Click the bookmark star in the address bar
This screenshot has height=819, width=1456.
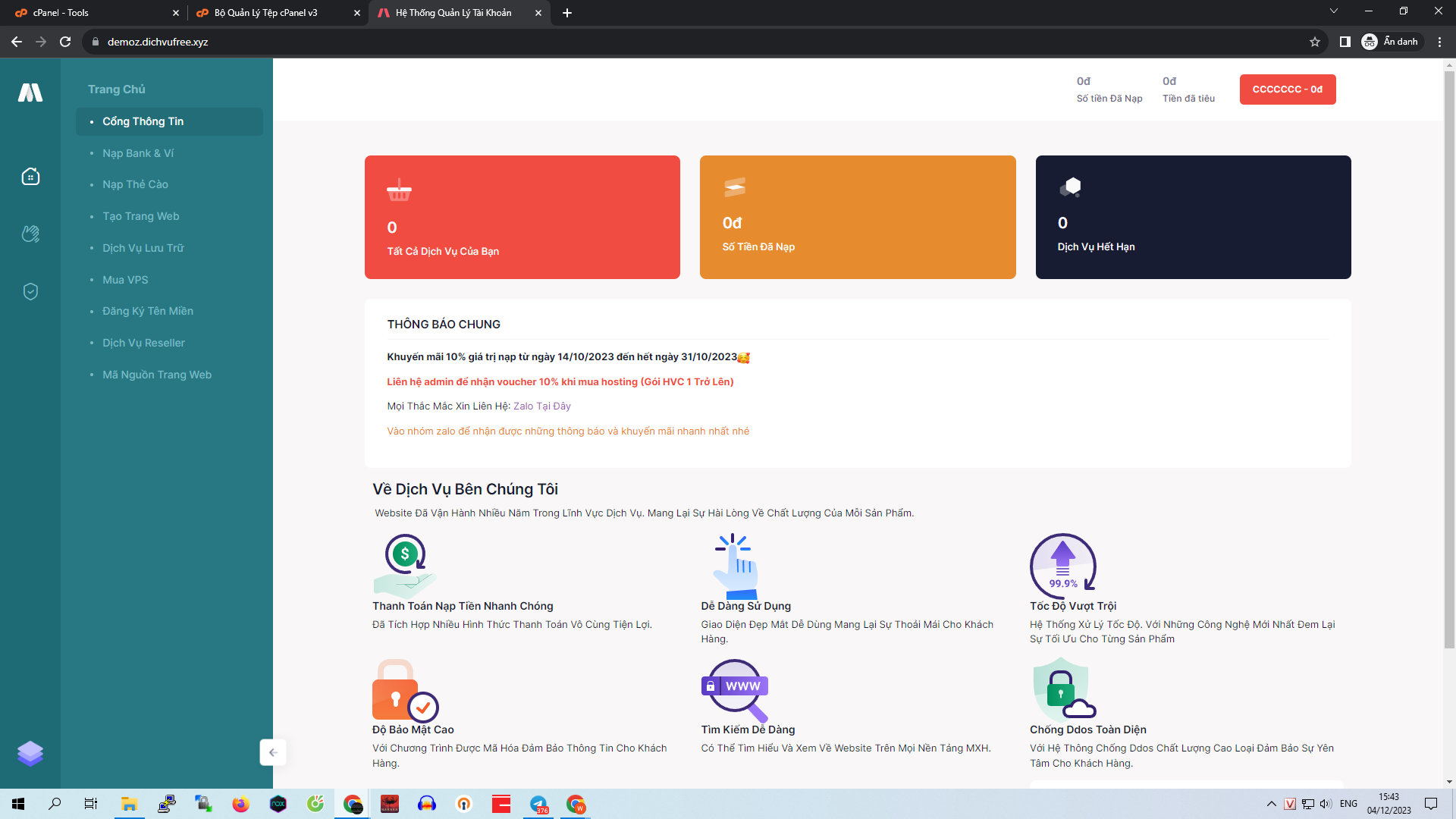point(1316,42)
